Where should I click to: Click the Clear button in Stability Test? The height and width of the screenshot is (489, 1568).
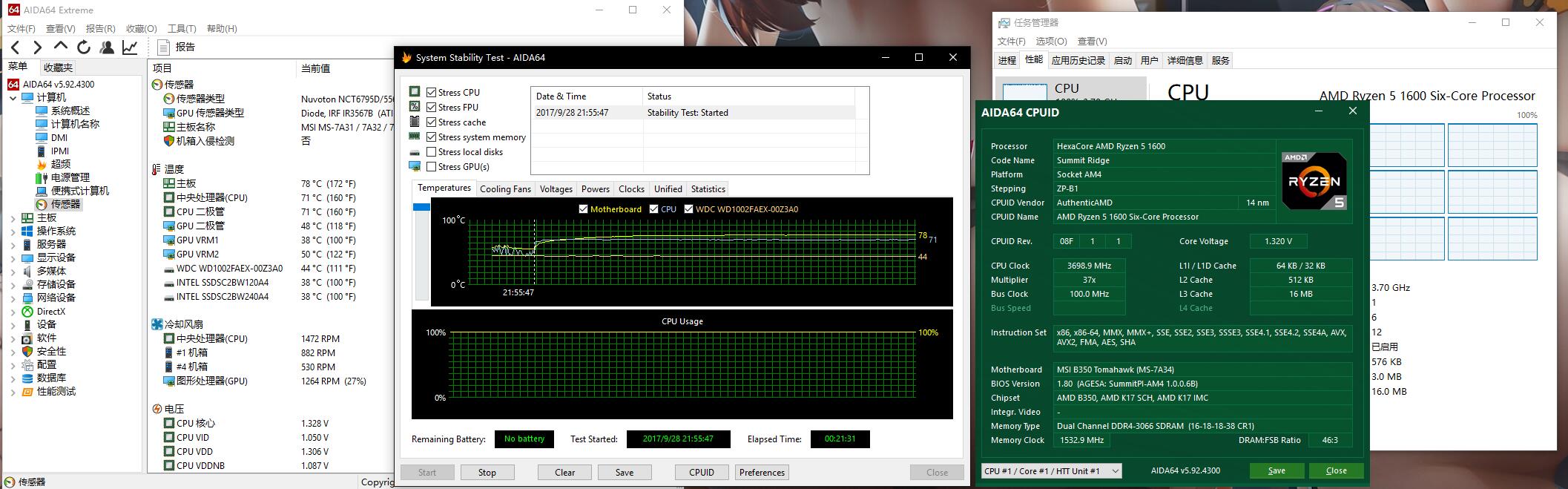[564, 473]
